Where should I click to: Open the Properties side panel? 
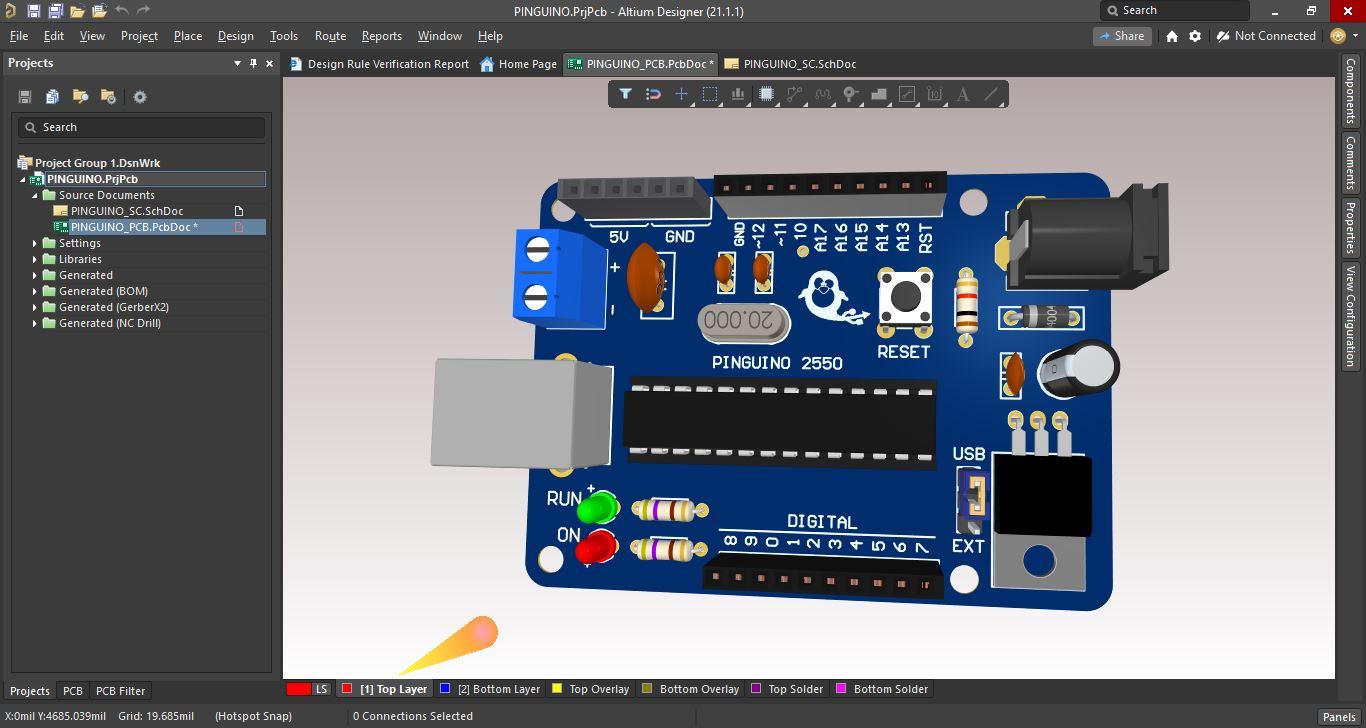point(1351,227)
